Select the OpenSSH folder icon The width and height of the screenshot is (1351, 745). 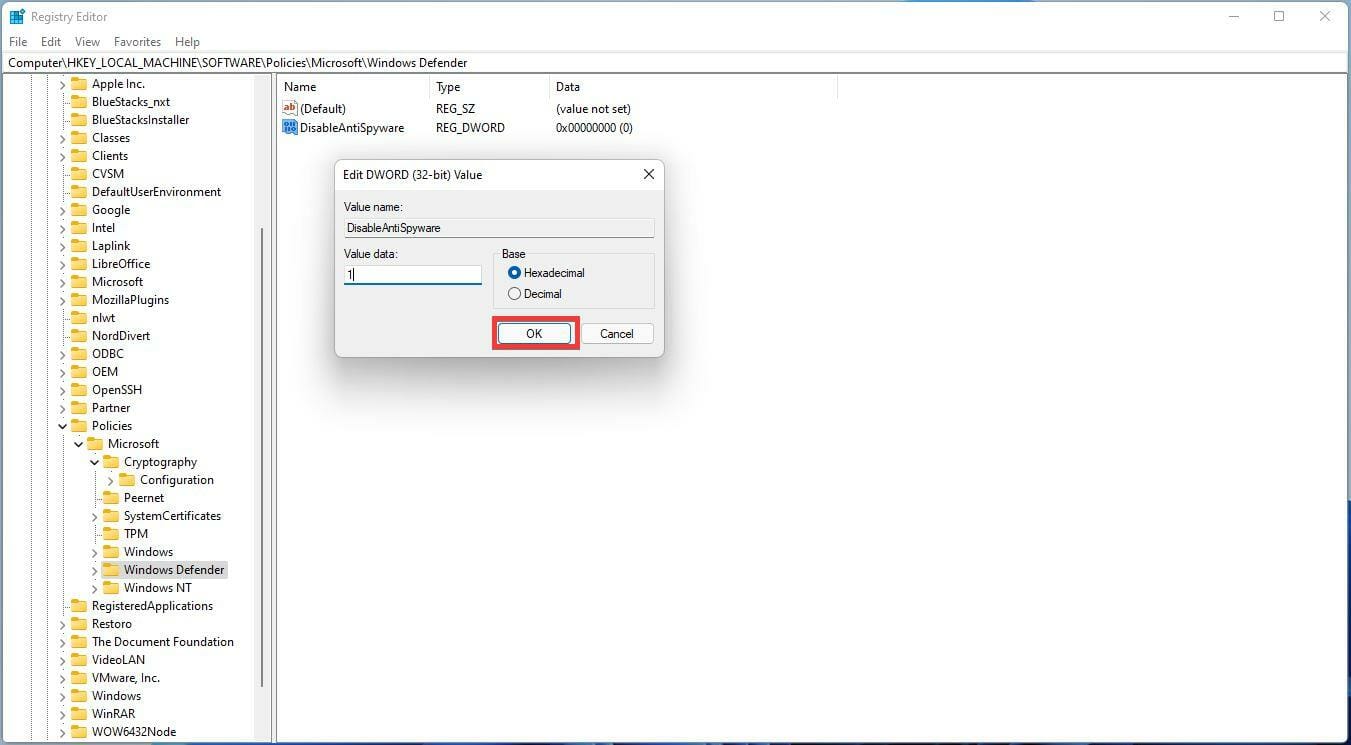[79, 390]
